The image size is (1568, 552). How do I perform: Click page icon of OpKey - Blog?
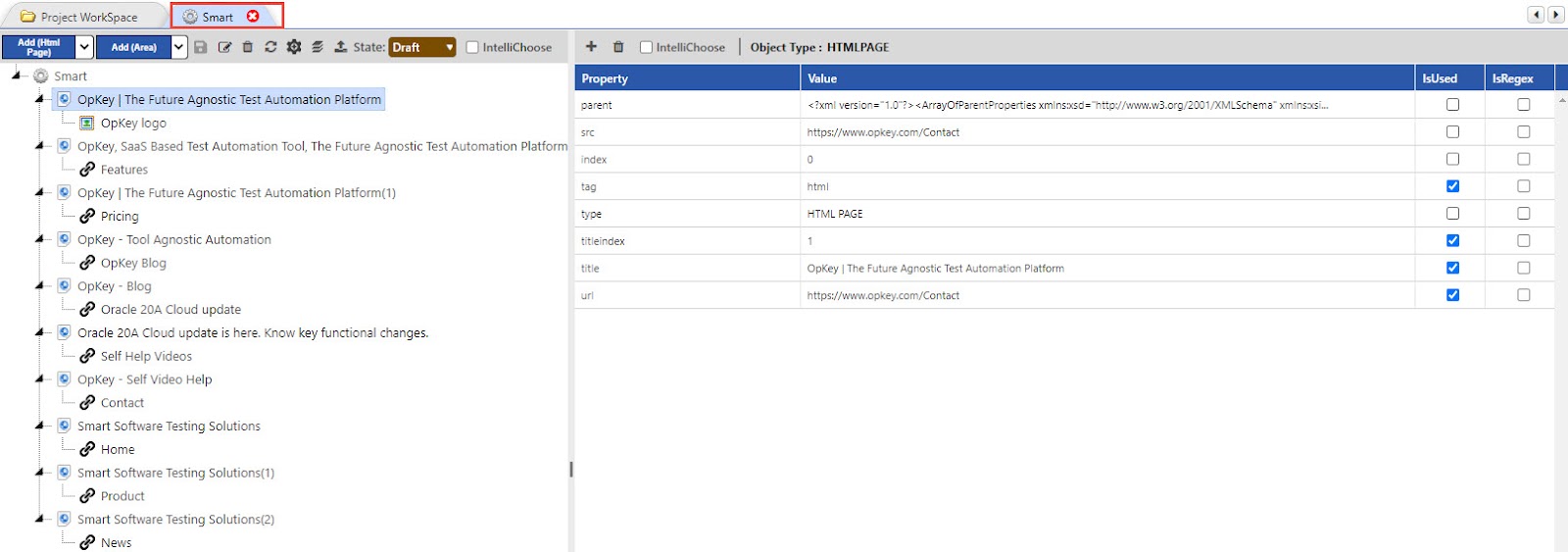pyautogui.click(x=64, y=286)
